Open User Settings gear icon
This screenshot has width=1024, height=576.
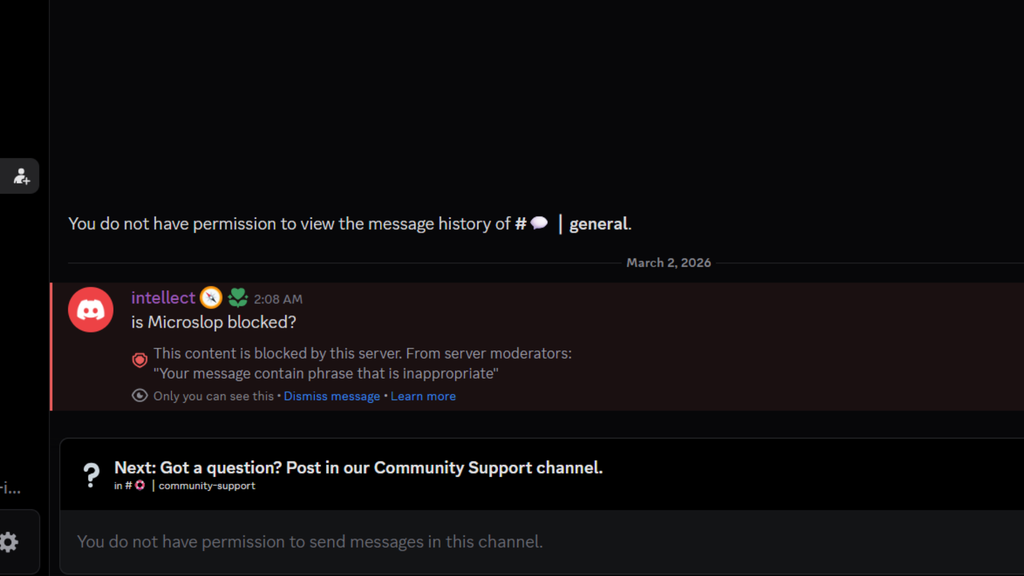(9, 542)
